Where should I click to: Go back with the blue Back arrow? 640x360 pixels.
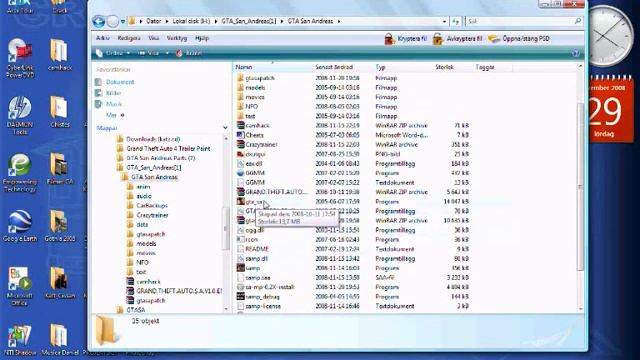[x=98, y=21]
